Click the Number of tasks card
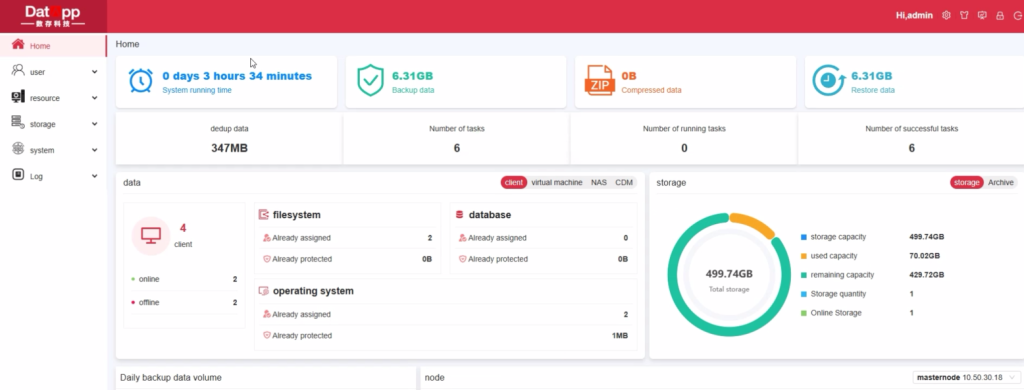Image resolution: width=1024 pixels, height=390 pixels. point(456,139)
